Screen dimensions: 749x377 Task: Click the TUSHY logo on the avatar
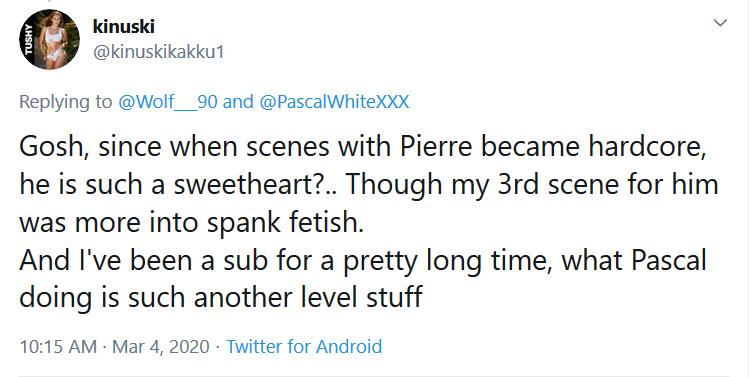(27, 40)
